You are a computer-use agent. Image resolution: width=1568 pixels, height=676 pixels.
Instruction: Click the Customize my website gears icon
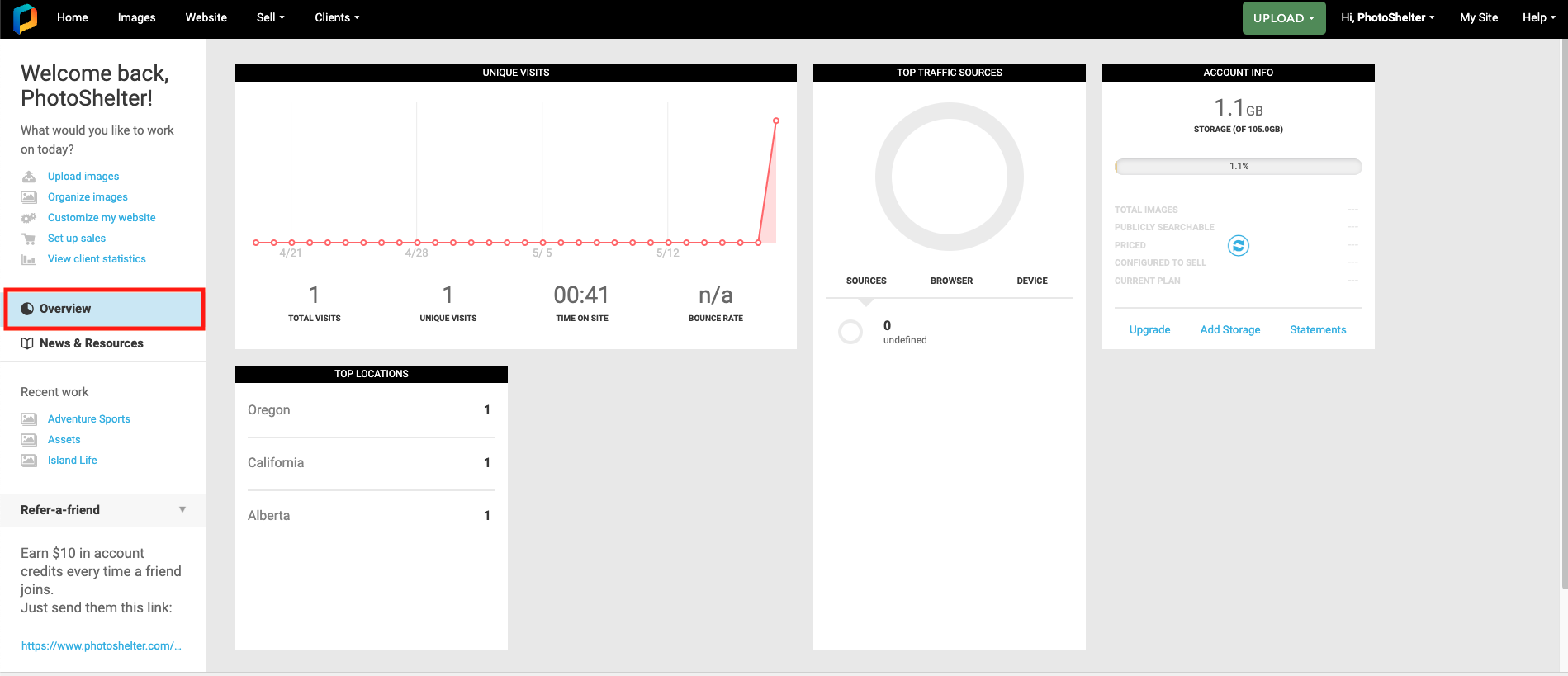pyautogui.click(x=29, y=218)
